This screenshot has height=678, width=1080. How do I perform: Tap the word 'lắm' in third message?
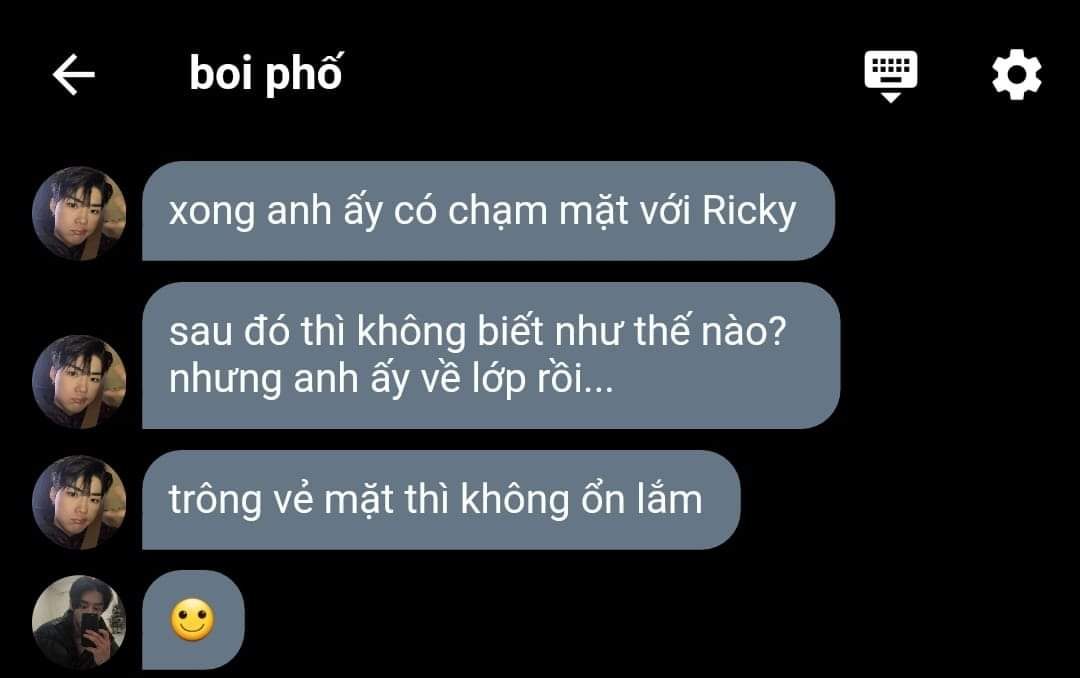pos(669,498)
